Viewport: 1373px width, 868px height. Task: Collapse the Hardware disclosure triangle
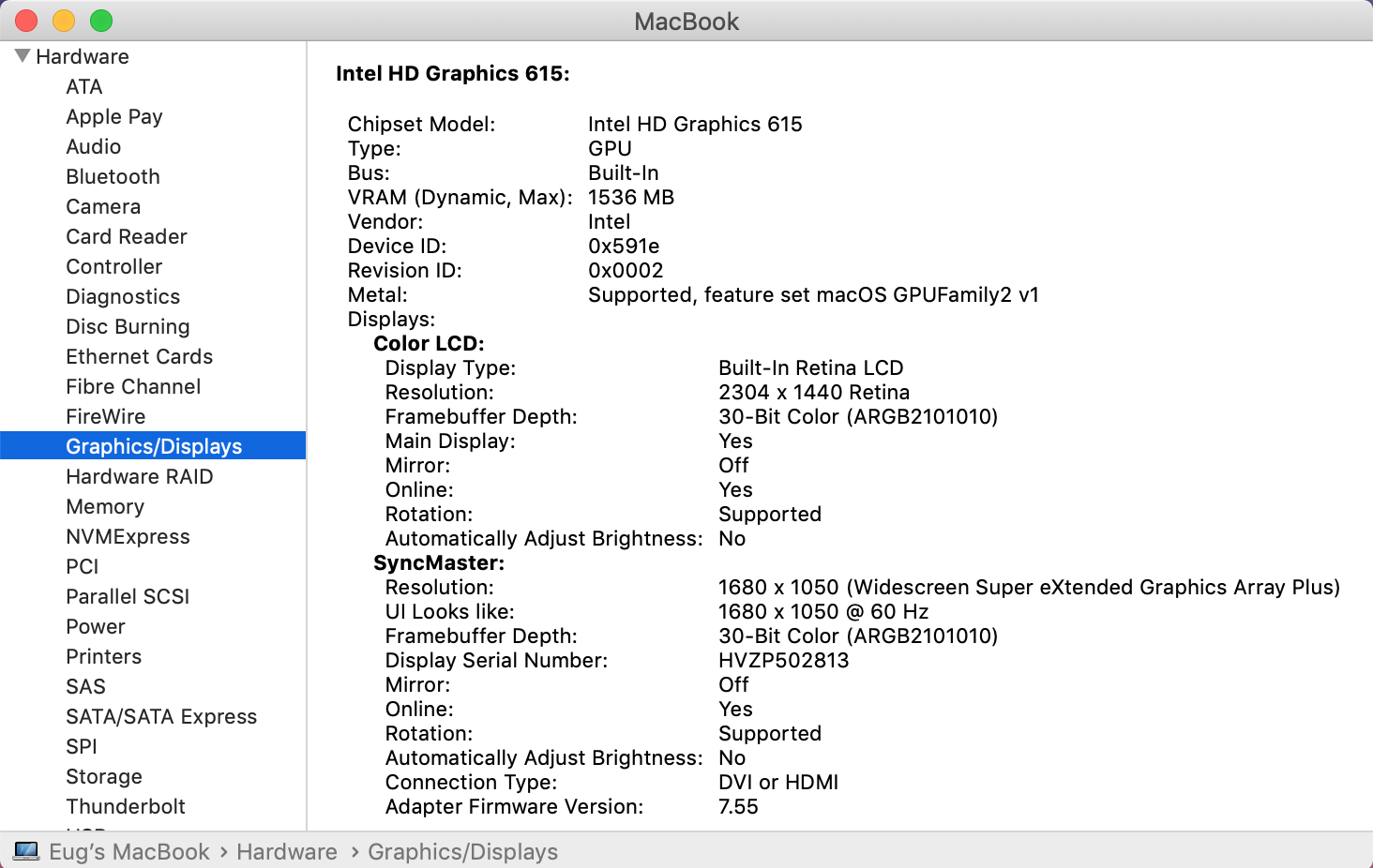coord(23,56)
